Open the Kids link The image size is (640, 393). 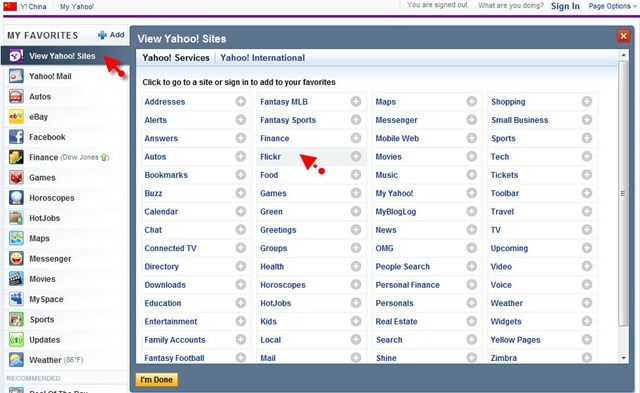tap(269, 321)
